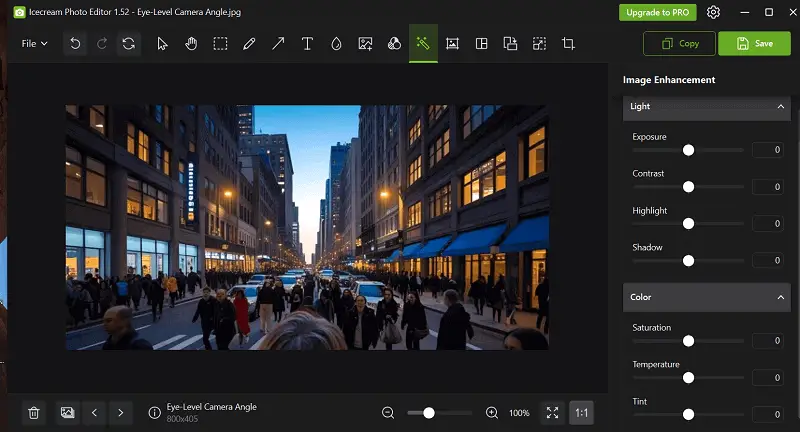Fit image to screen icon
This screenshot has width=800, height=432.
[553, 413]
